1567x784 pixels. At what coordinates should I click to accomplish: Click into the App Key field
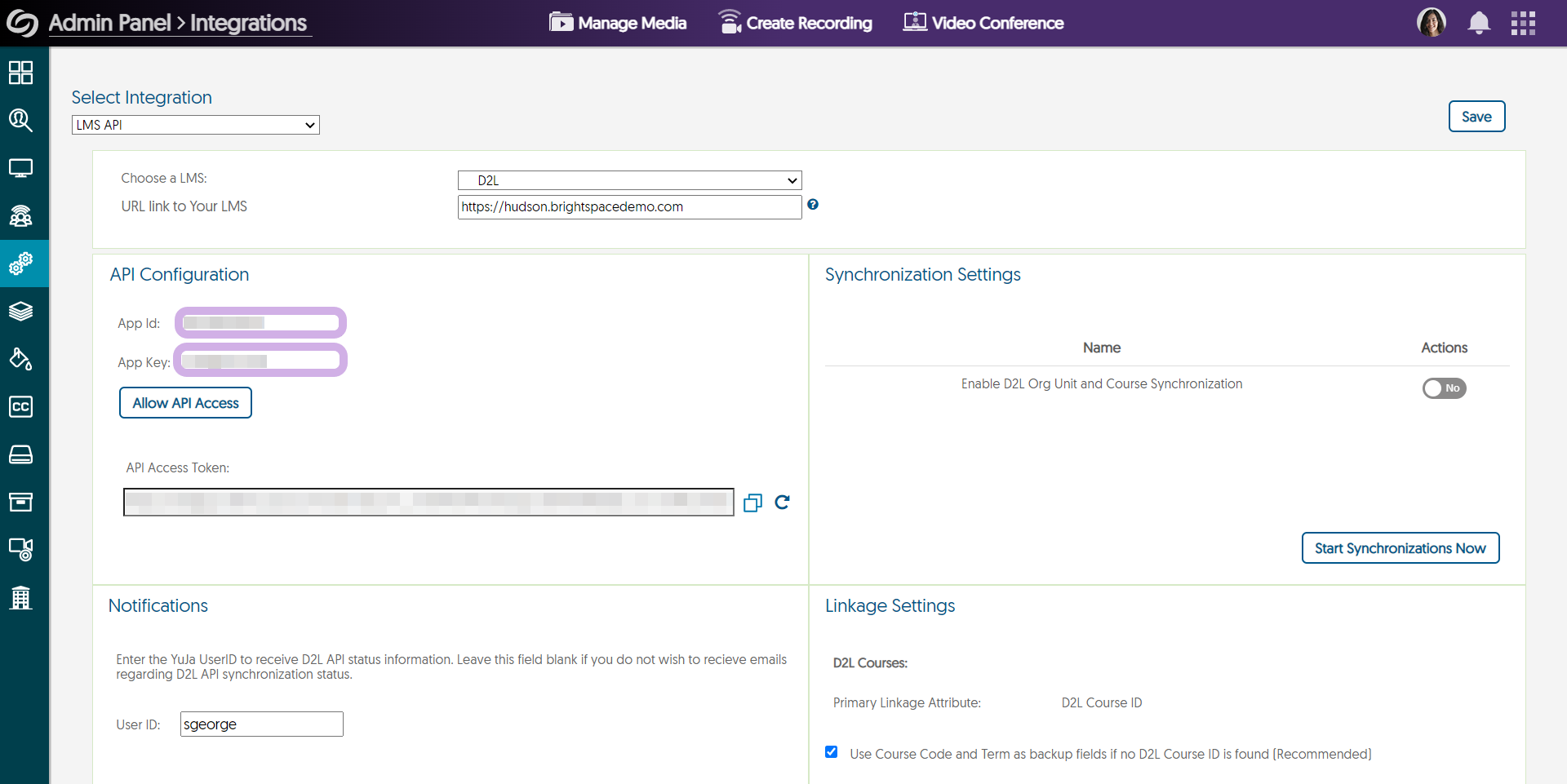coord(260,361)
